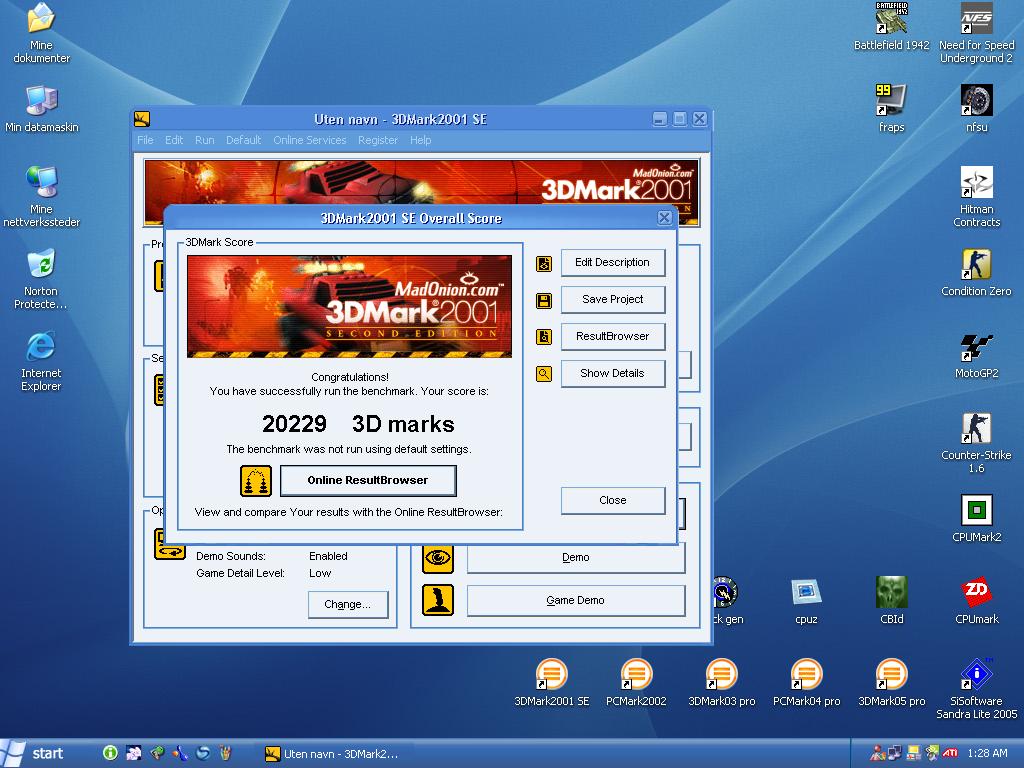Click the Game Demo button

coord(575,600)
